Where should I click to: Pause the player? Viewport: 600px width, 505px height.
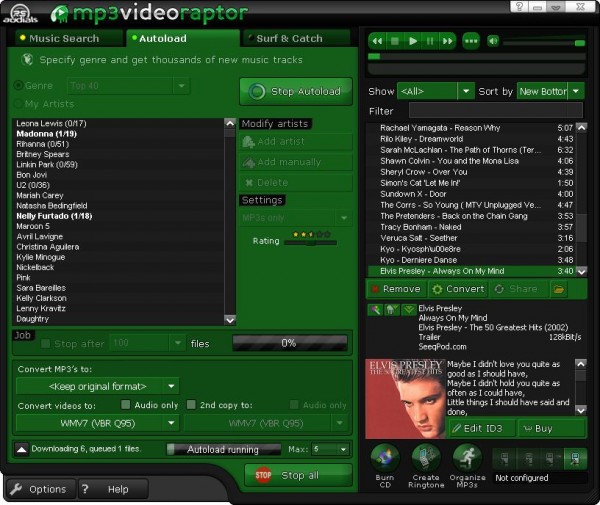[x=430, y=41]
